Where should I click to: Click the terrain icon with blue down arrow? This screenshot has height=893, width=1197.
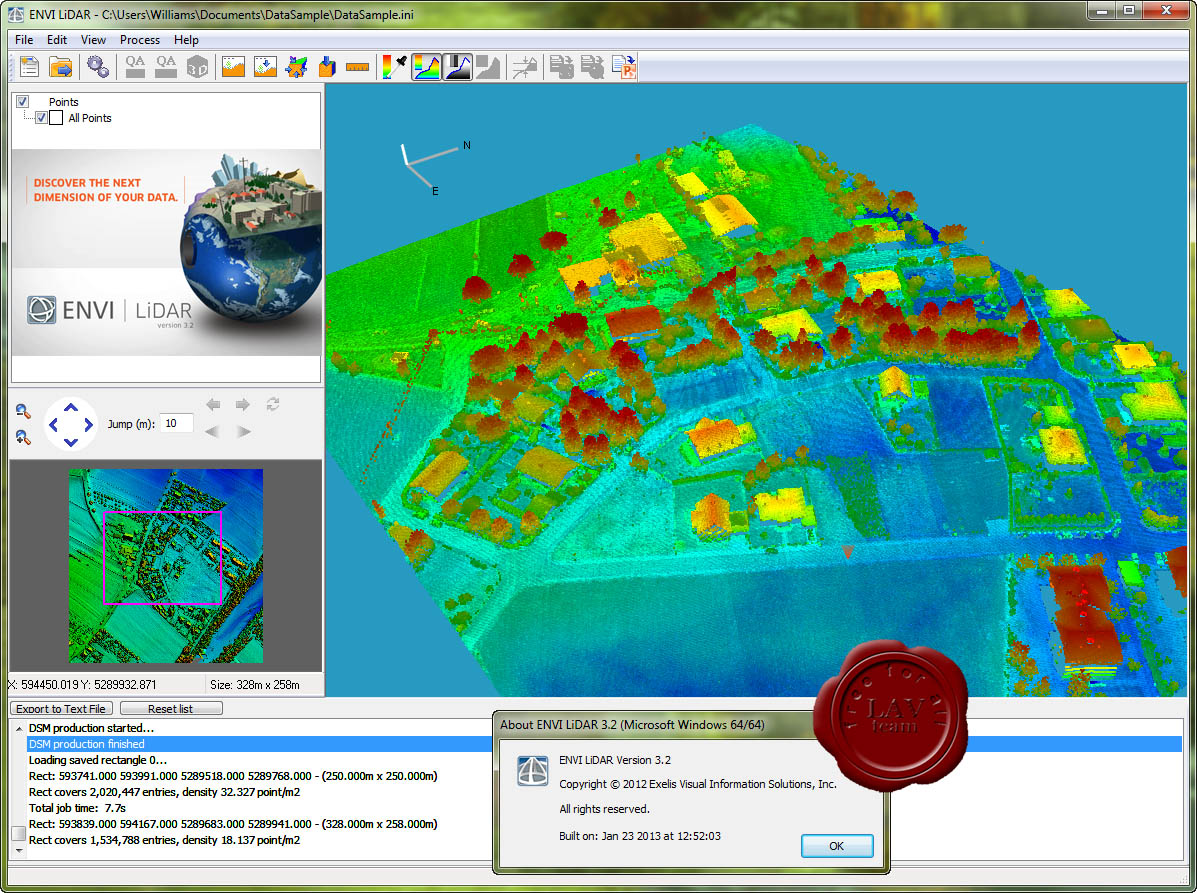[265, 67]
